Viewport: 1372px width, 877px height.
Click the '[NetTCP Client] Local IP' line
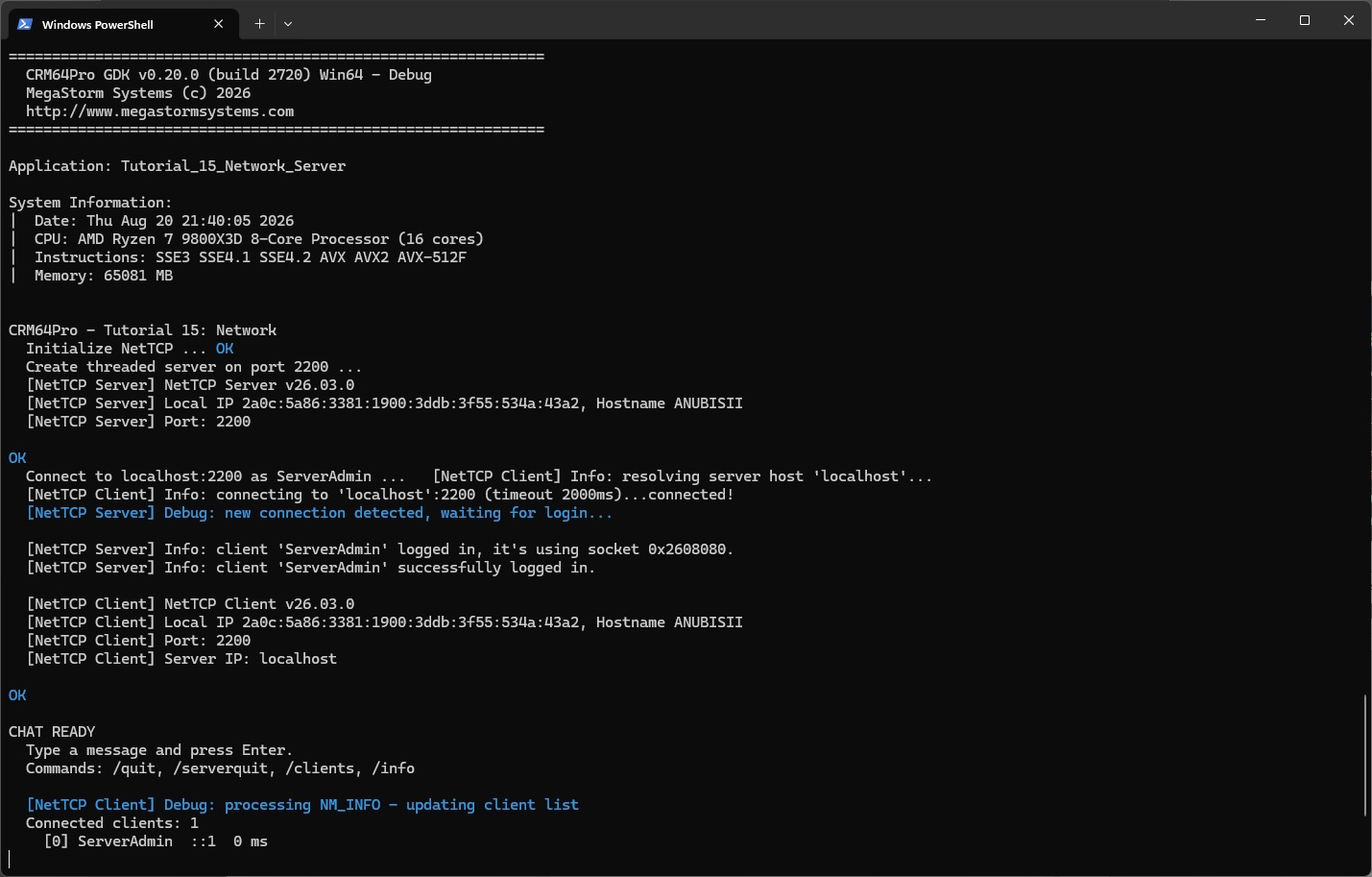click(384, 622)
